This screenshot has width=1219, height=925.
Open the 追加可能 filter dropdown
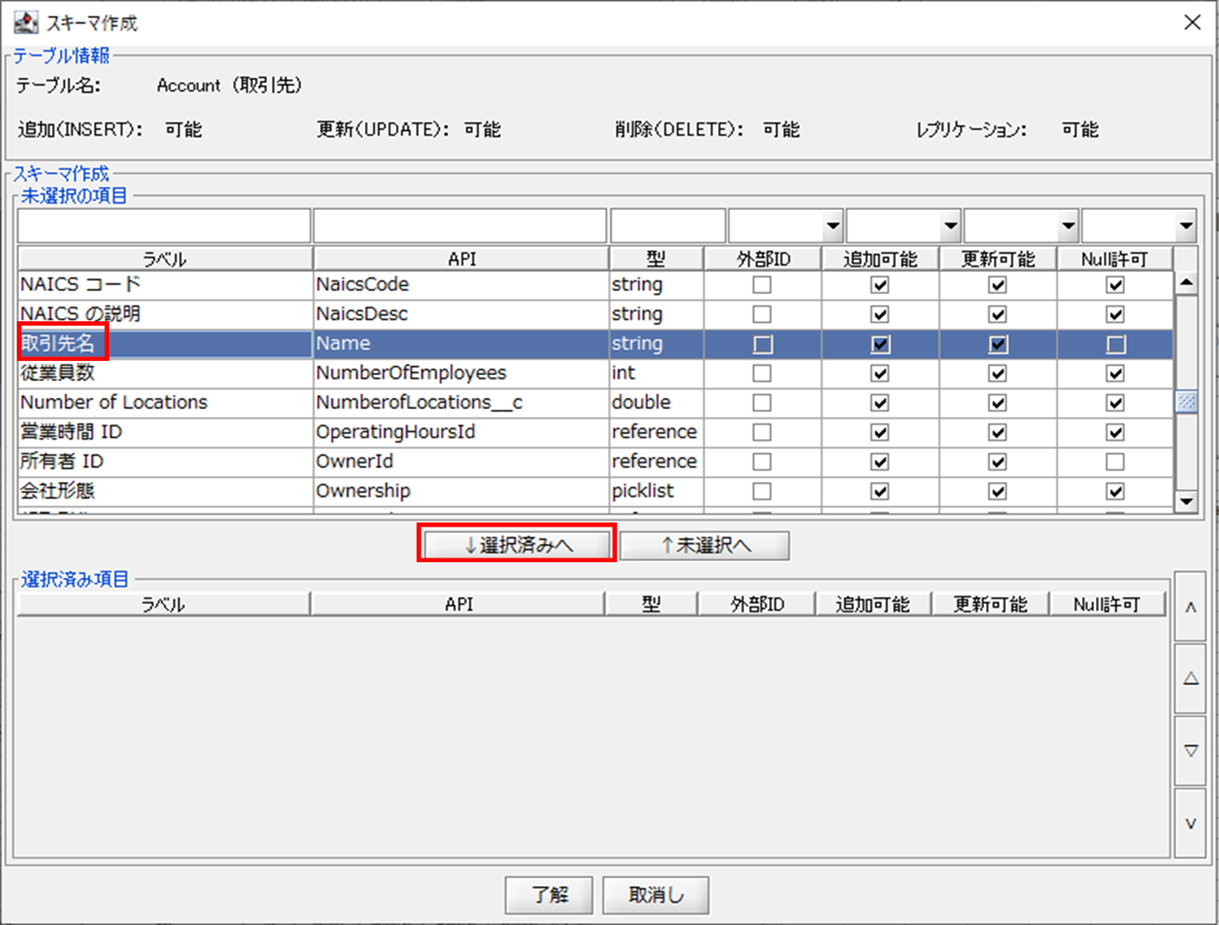tap(904, 226)
